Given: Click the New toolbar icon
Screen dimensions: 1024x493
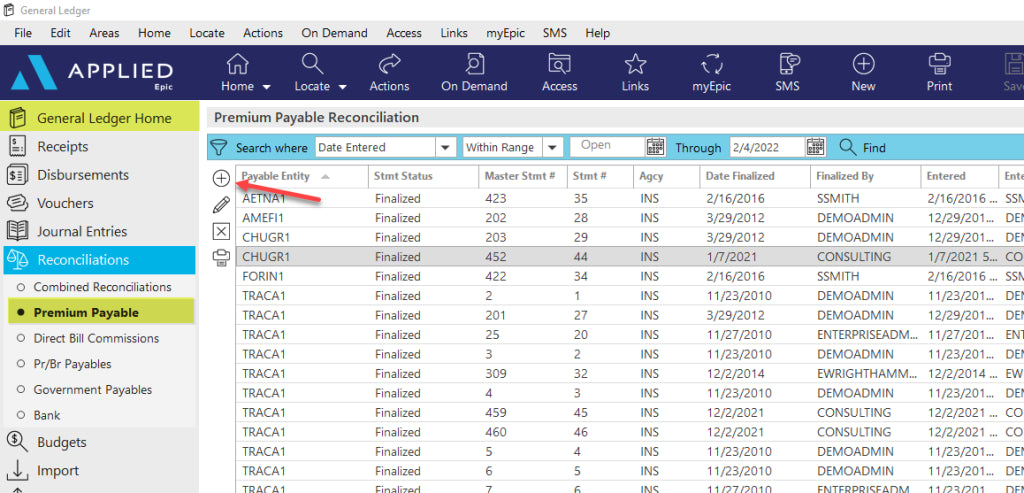Looking at the screenshot, I should [863, 72].
